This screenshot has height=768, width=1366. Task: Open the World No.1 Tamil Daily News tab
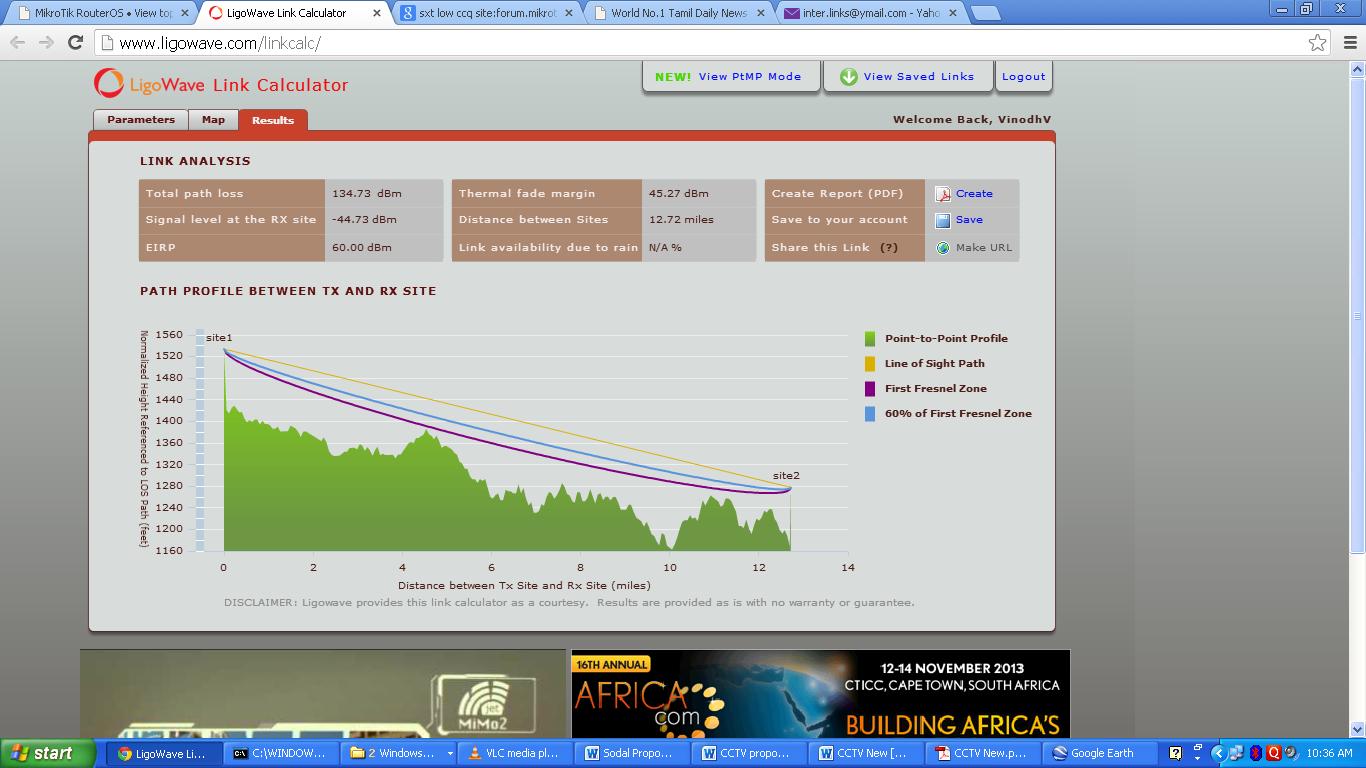click(680, 13)
